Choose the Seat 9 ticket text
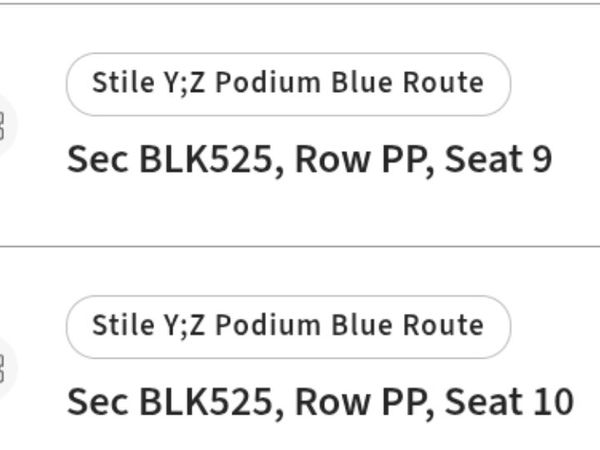 (309, 160)
